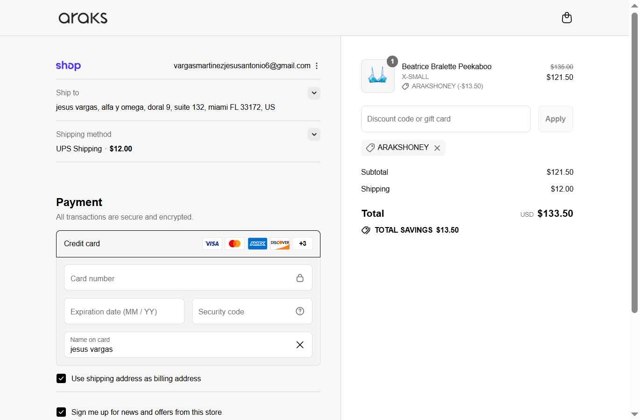Click the Discover card icon
Viewport: 640px width, 420px height.
pyautogui.click(x=280, y=244)
